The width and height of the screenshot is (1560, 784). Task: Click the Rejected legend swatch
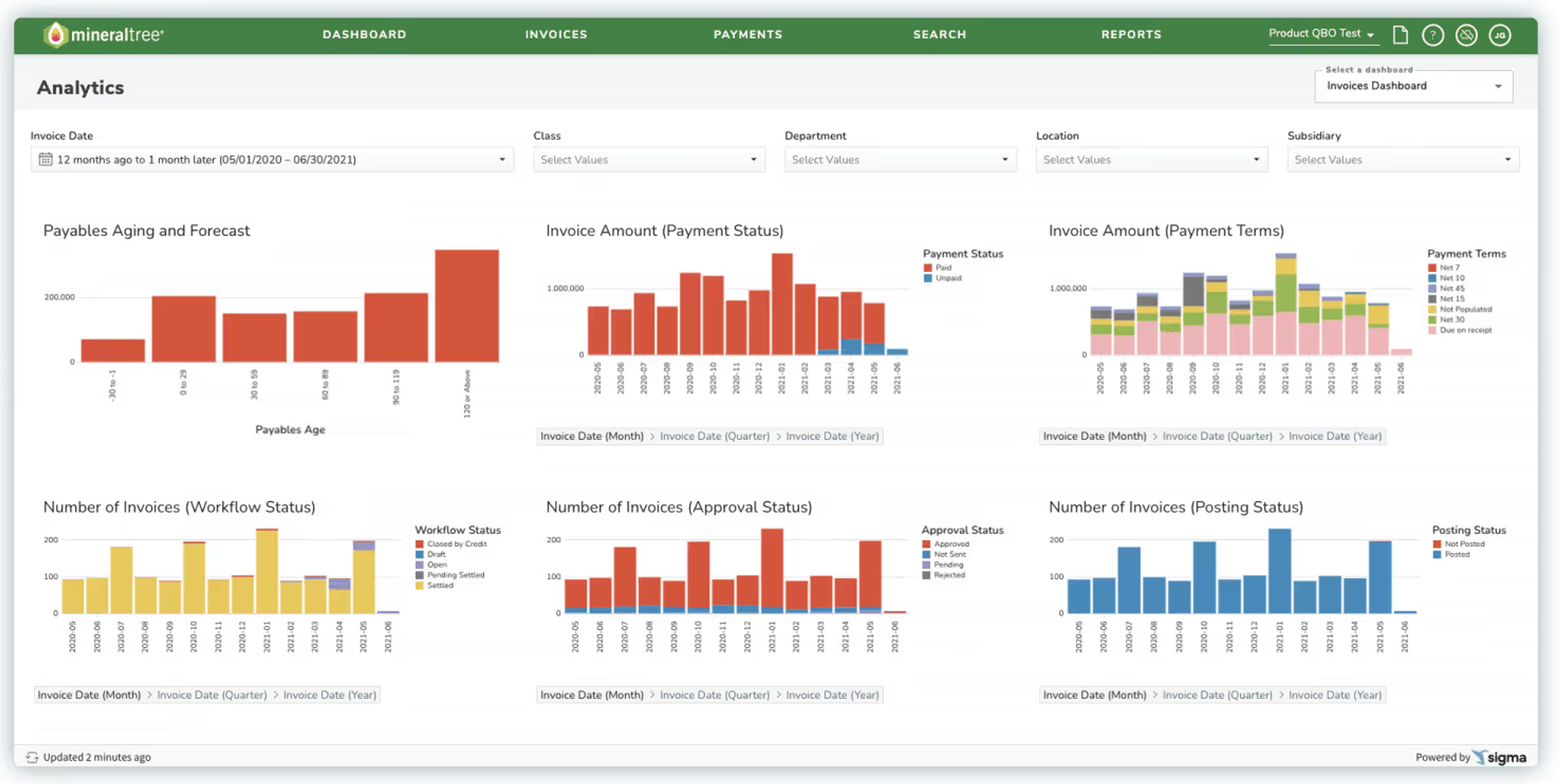coord(927,575)
